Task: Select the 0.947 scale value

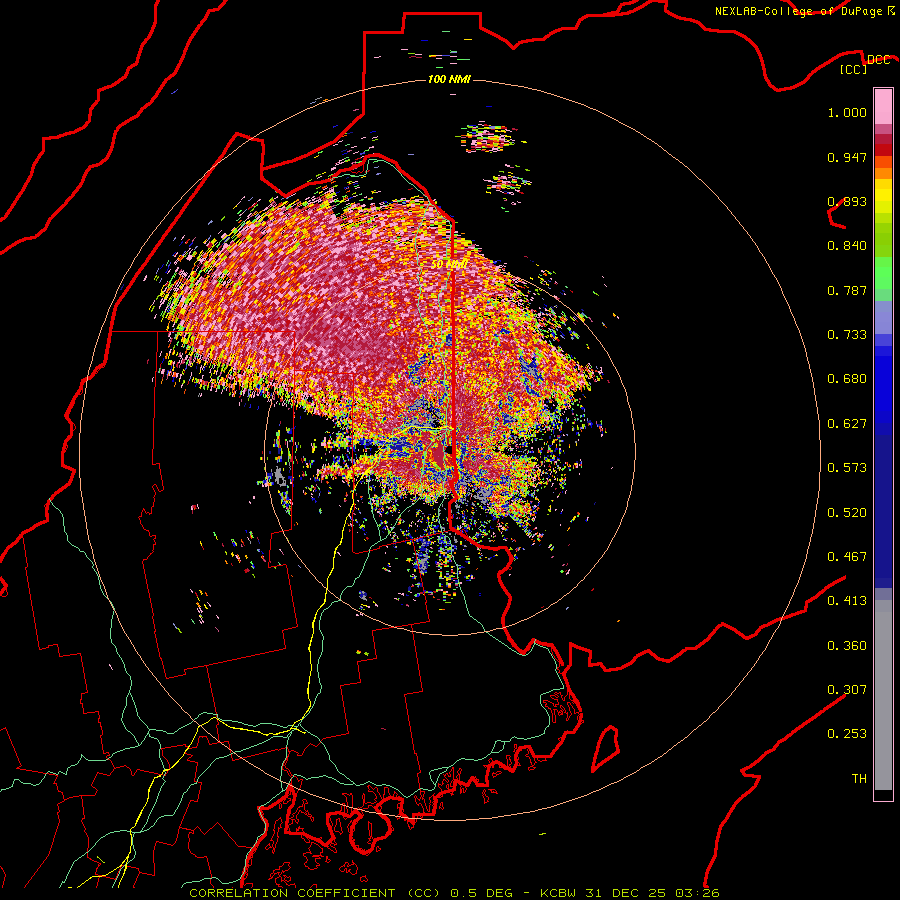Action: [847, 157]
